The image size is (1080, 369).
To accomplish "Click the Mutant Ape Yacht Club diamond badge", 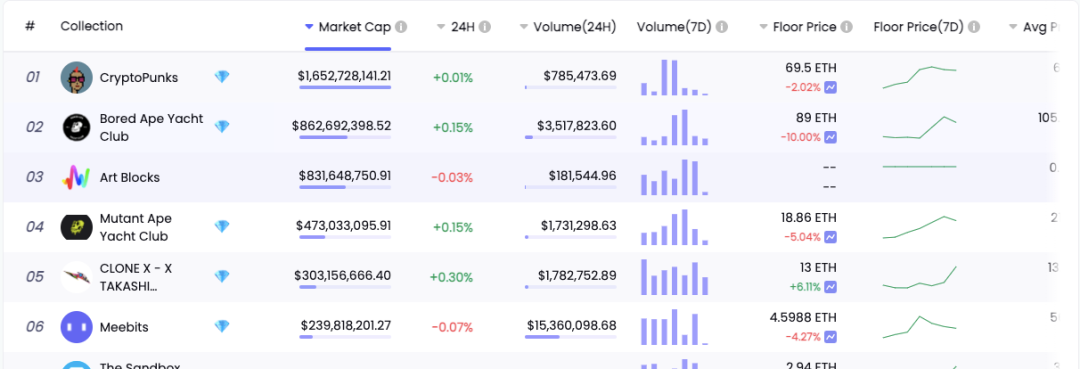I will click(222, 226).
